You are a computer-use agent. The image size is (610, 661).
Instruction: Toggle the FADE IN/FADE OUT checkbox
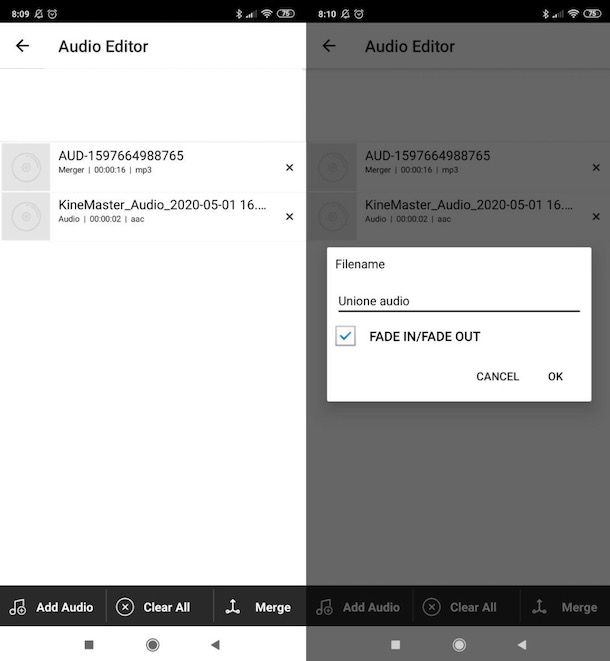coord(345,336)
